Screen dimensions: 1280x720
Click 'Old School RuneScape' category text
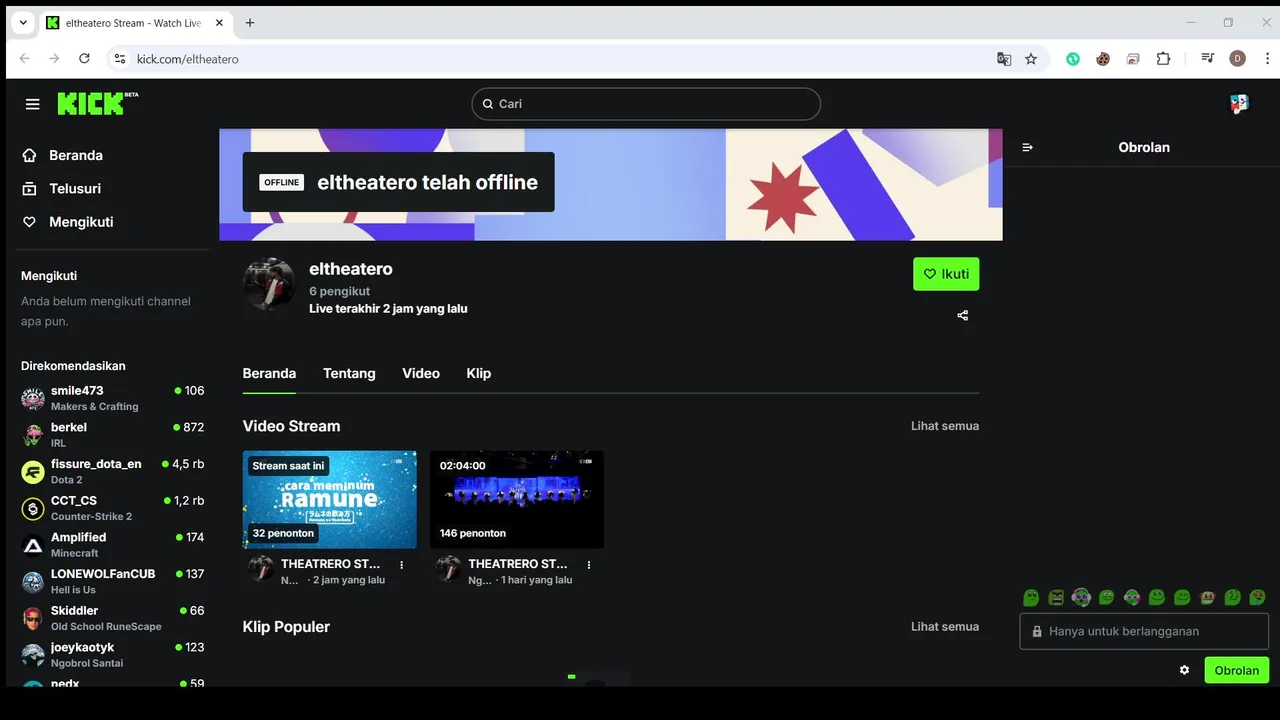pos(106,627)
